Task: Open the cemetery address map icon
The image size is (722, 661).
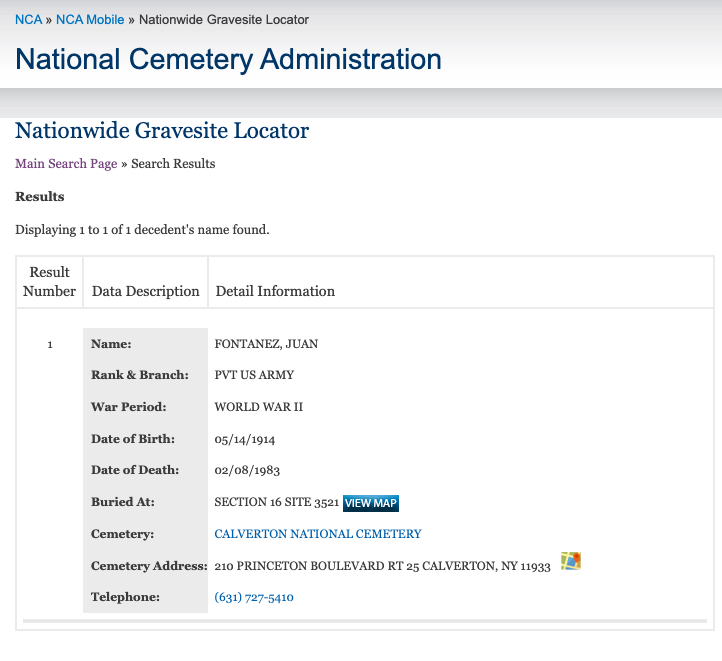Action: tap(571, 561)
